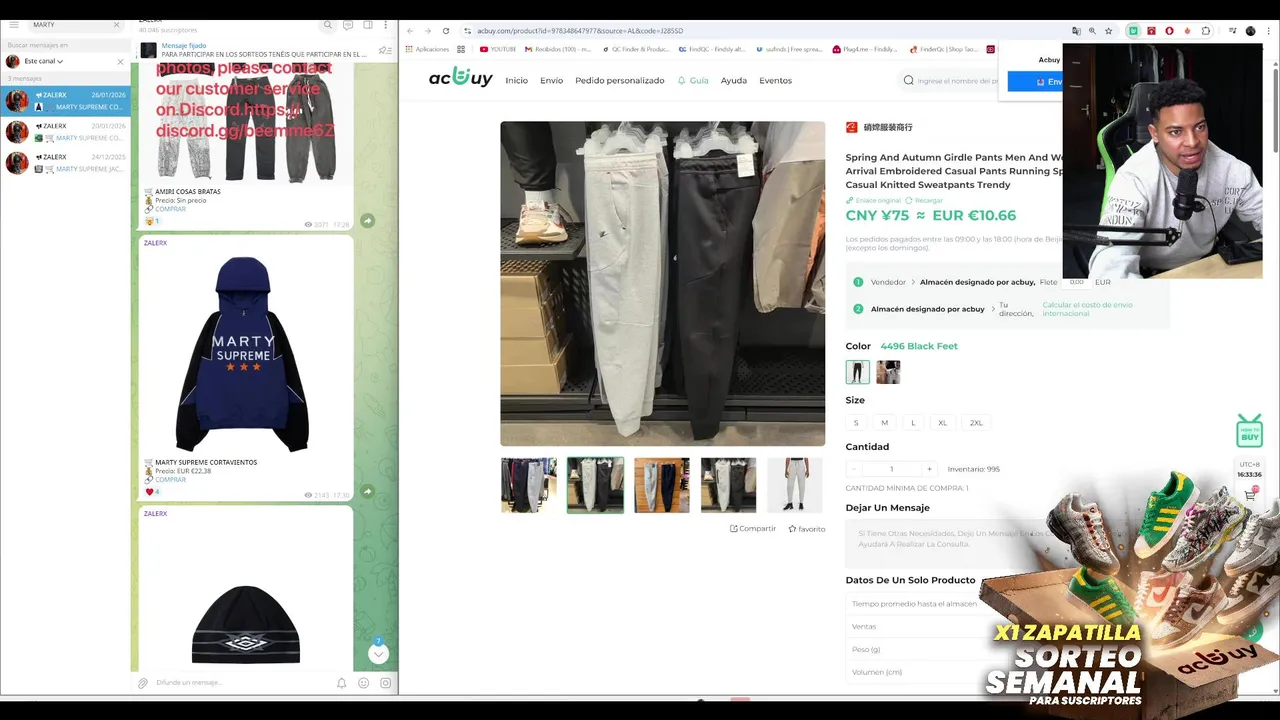This screenshot has height=720, width=1280.
Task: Open search in the ZALERX channel header
Action: [327, 25]
